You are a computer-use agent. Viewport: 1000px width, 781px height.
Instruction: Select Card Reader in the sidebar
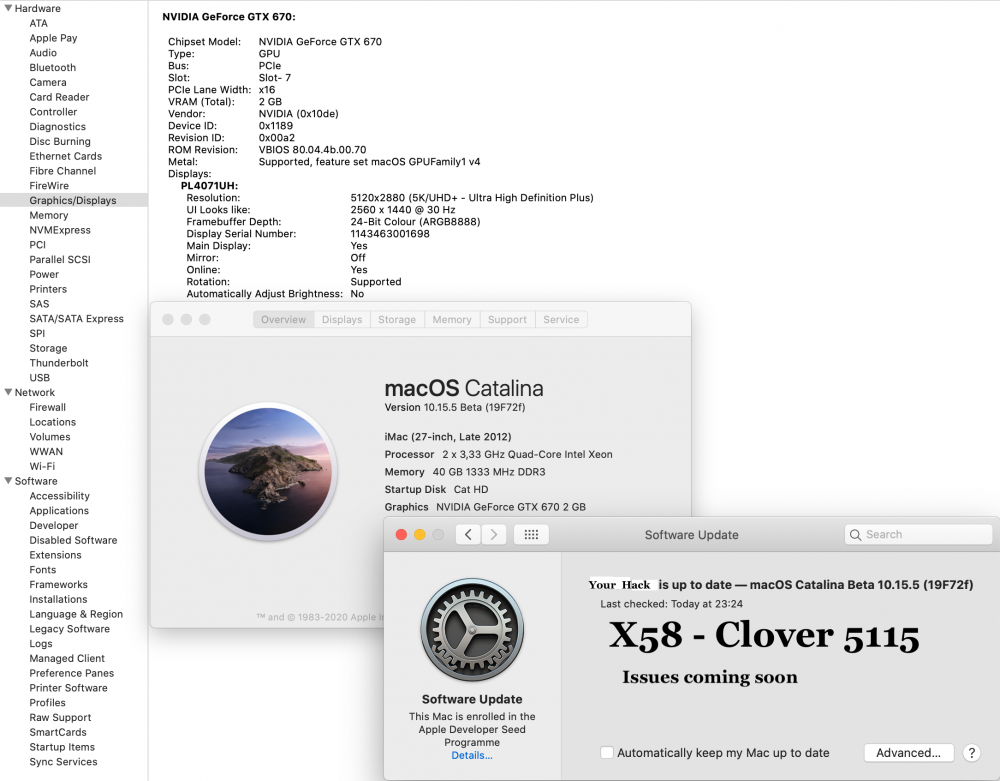(59, 97)
